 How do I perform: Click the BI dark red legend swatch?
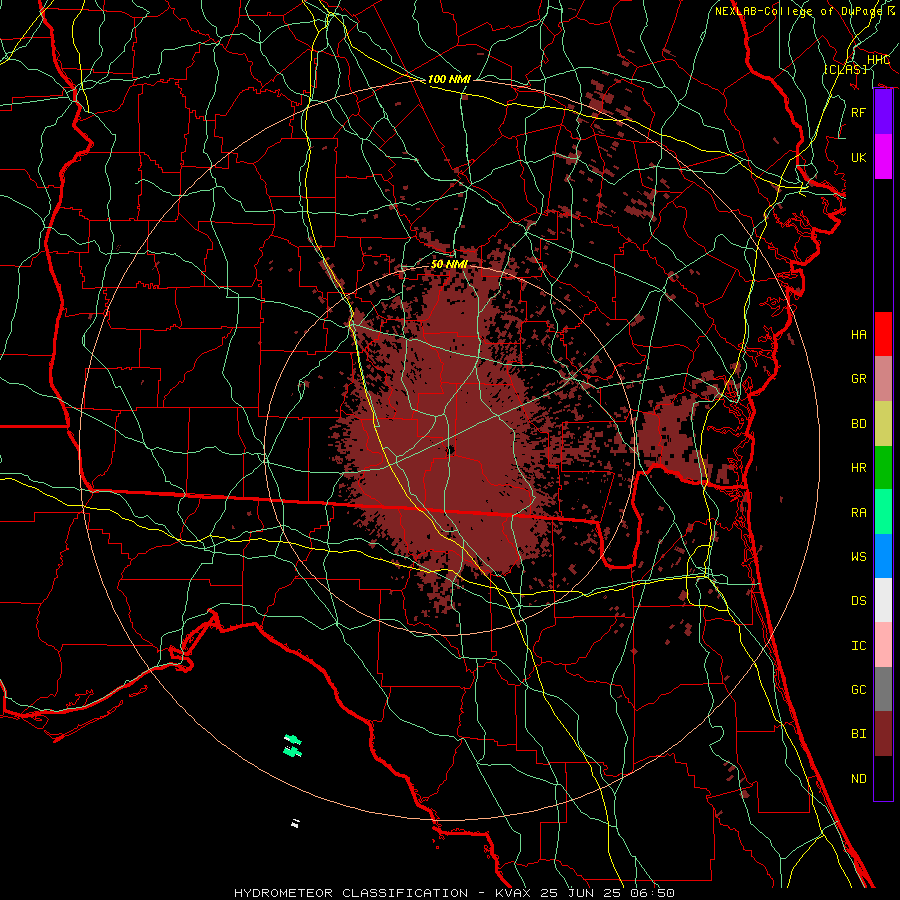(883, 734)
